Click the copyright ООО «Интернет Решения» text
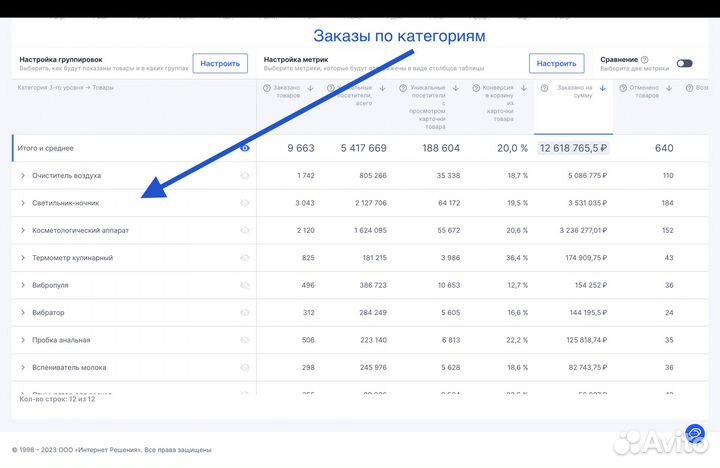The image size is (720, 468). (x=112, y=450)
